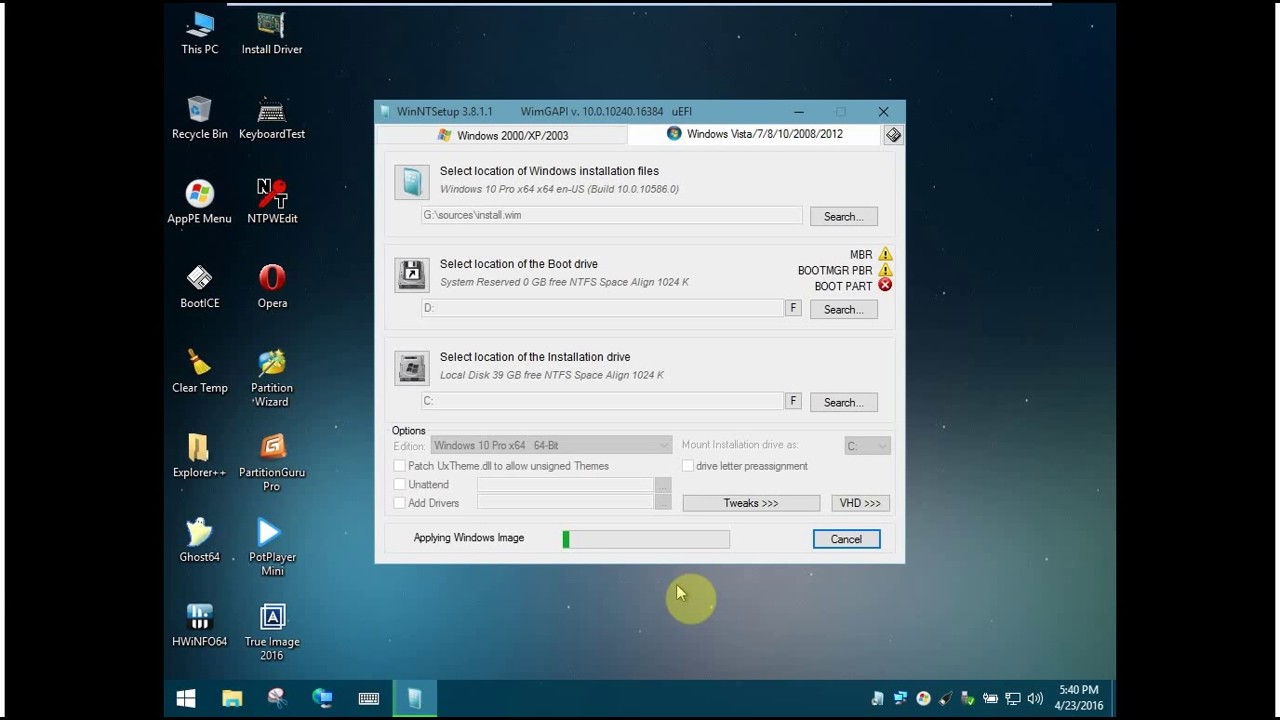Open the Edition dropdown
The width and height of the screenshot is (1280, 720).
pyautogui.click(x=551, y=445)
